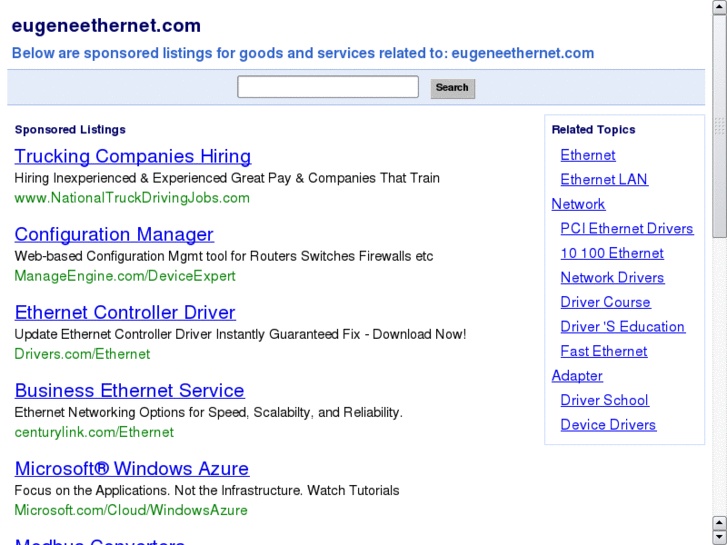
Task: Select the Adapter related topic
Action: click(577, 376)
